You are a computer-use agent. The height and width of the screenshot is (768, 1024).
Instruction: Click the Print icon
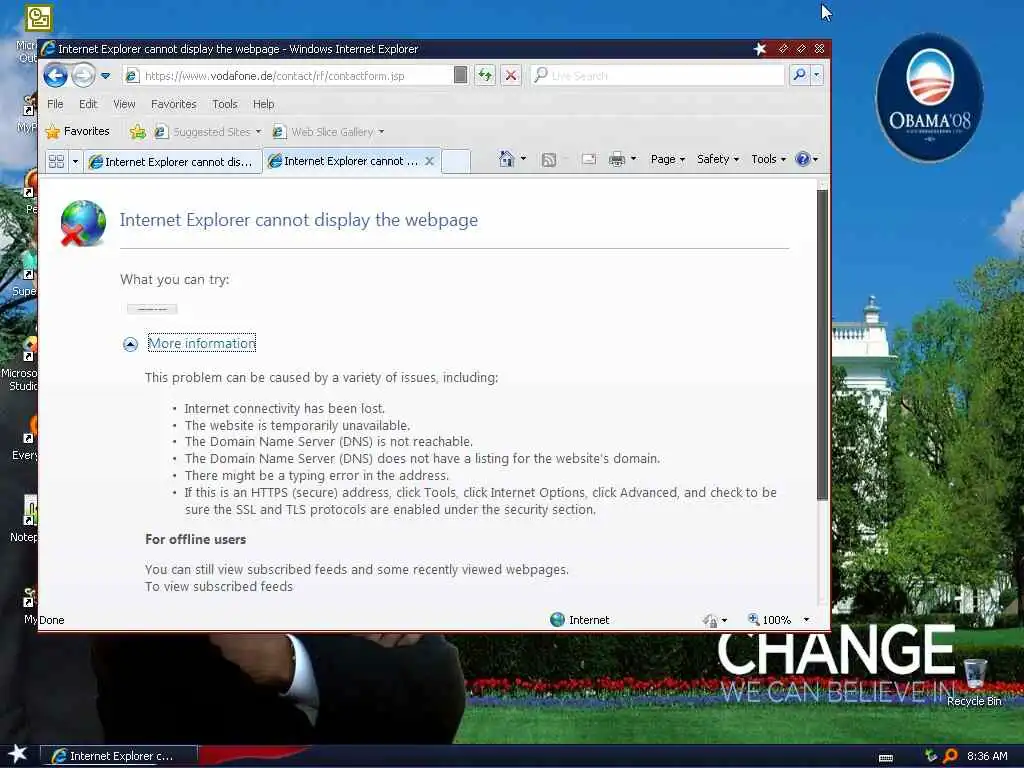tap(616, 159)
